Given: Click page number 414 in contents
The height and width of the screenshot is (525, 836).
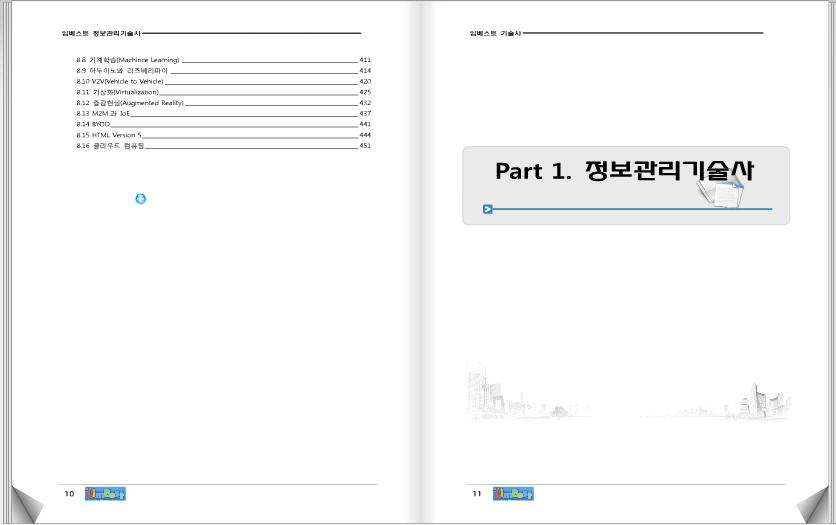Looking at the screenshot, I should pos(365,71).
